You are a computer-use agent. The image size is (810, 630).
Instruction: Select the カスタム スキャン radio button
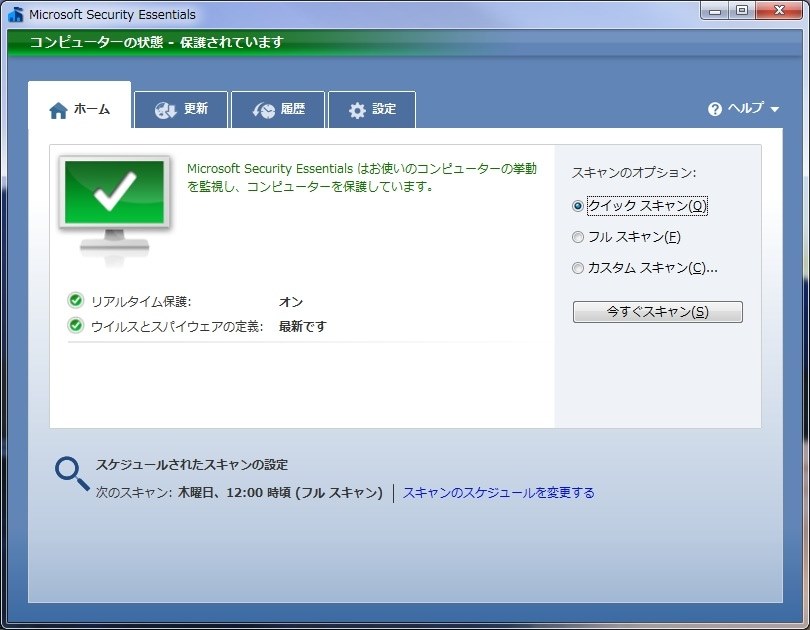pyautogui.click(x=578, y=268)
